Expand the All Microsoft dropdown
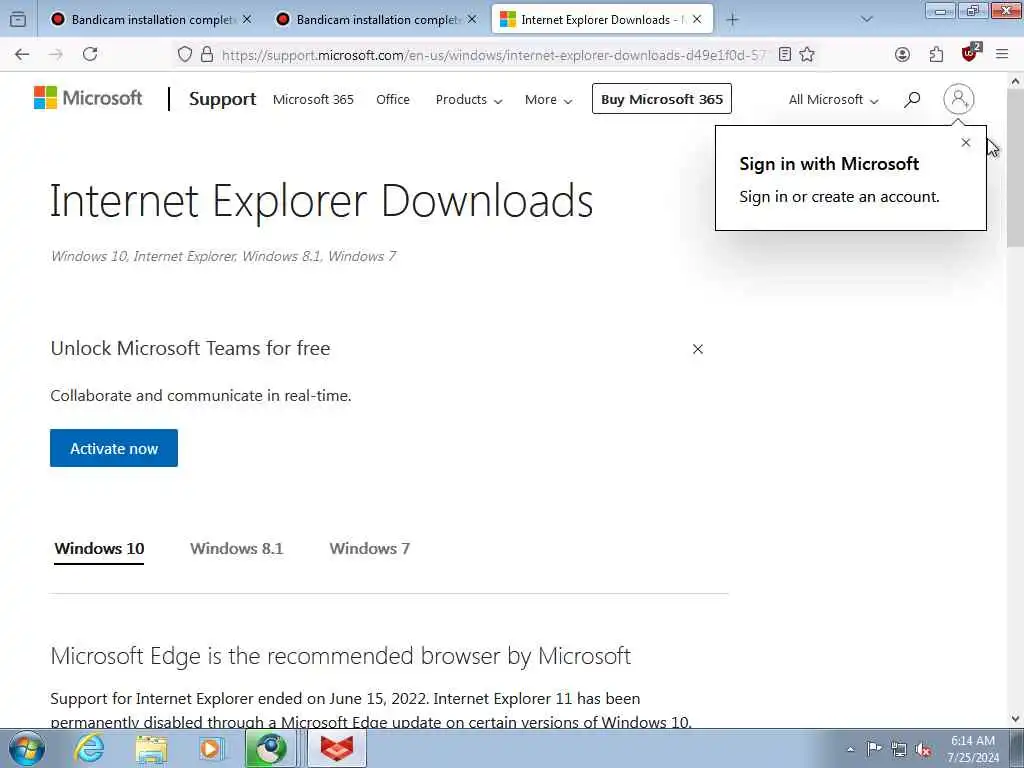 (833, 100)
